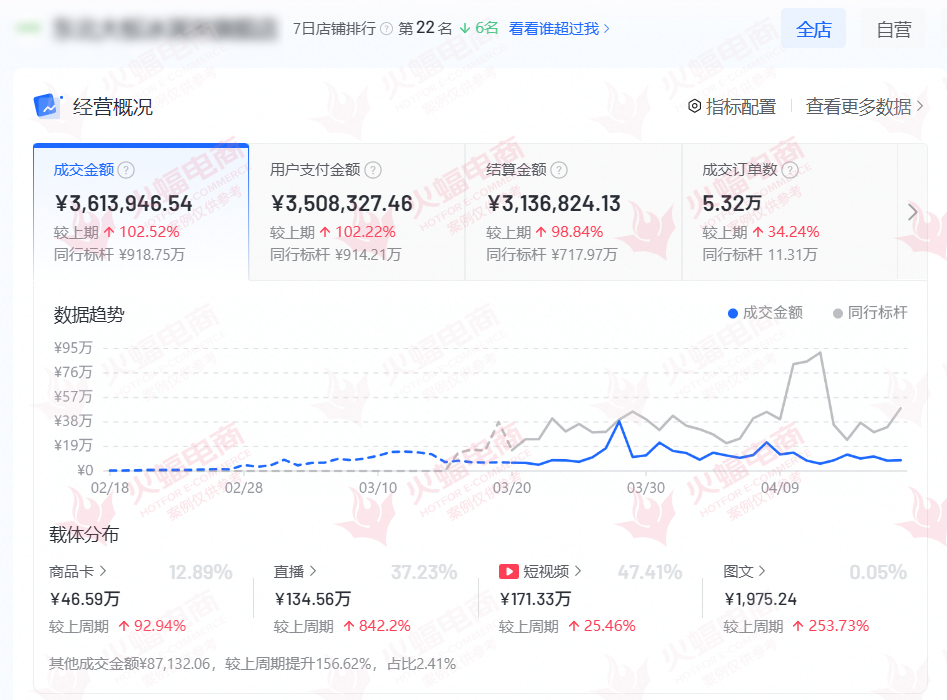Click help icon next to 成交订单数
This screenshot has height=700, width=947.
[x=790, y=170]
